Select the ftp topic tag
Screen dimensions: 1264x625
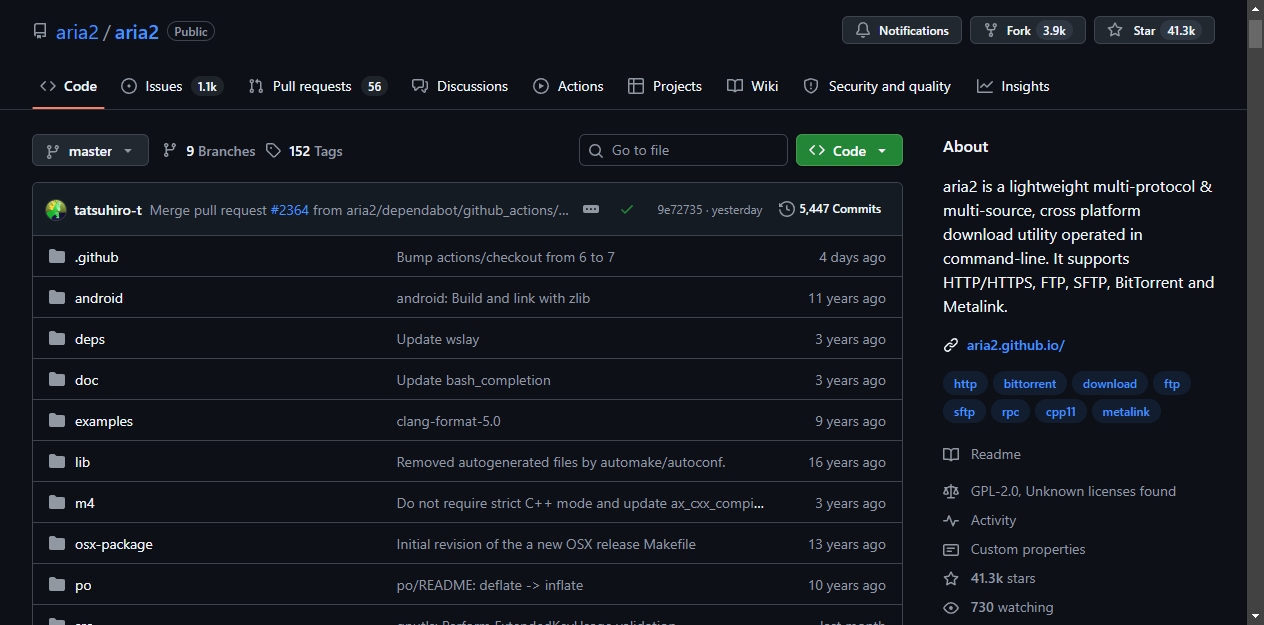1172,384
